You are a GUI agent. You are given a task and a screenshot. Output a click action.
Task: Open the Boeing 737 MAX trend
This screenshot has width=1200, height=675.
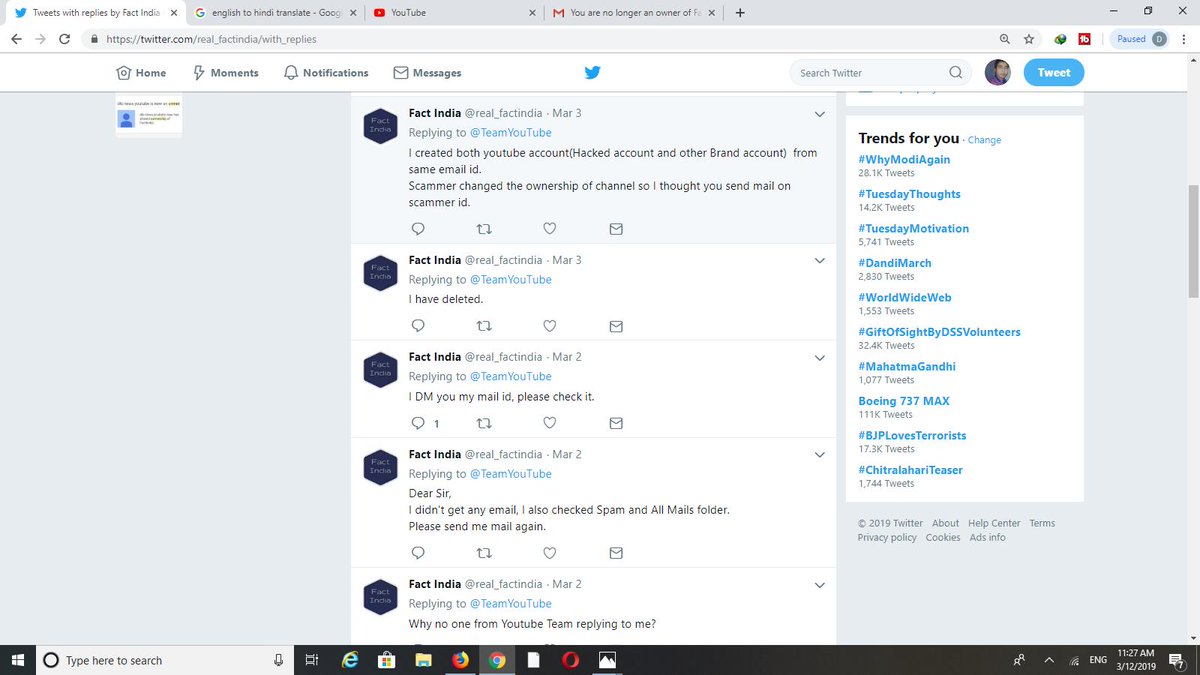[x=904, y=401]
